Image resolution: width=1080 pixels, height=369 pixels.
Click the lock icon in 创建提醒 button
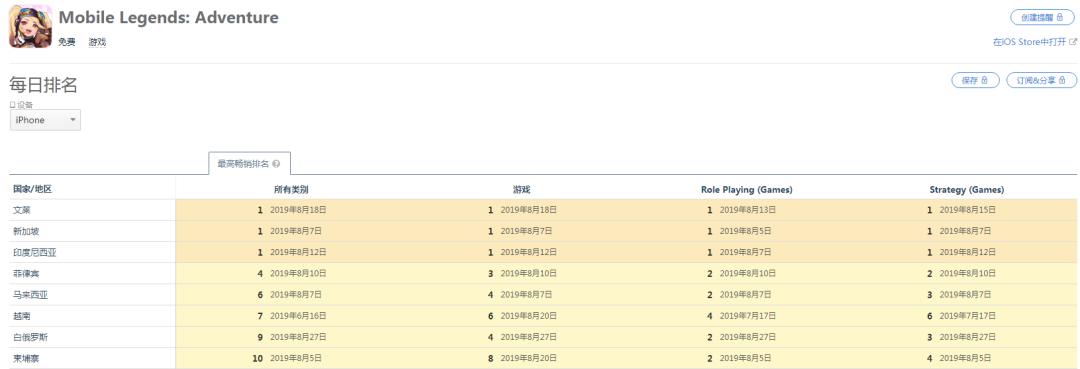[1060, 18]
